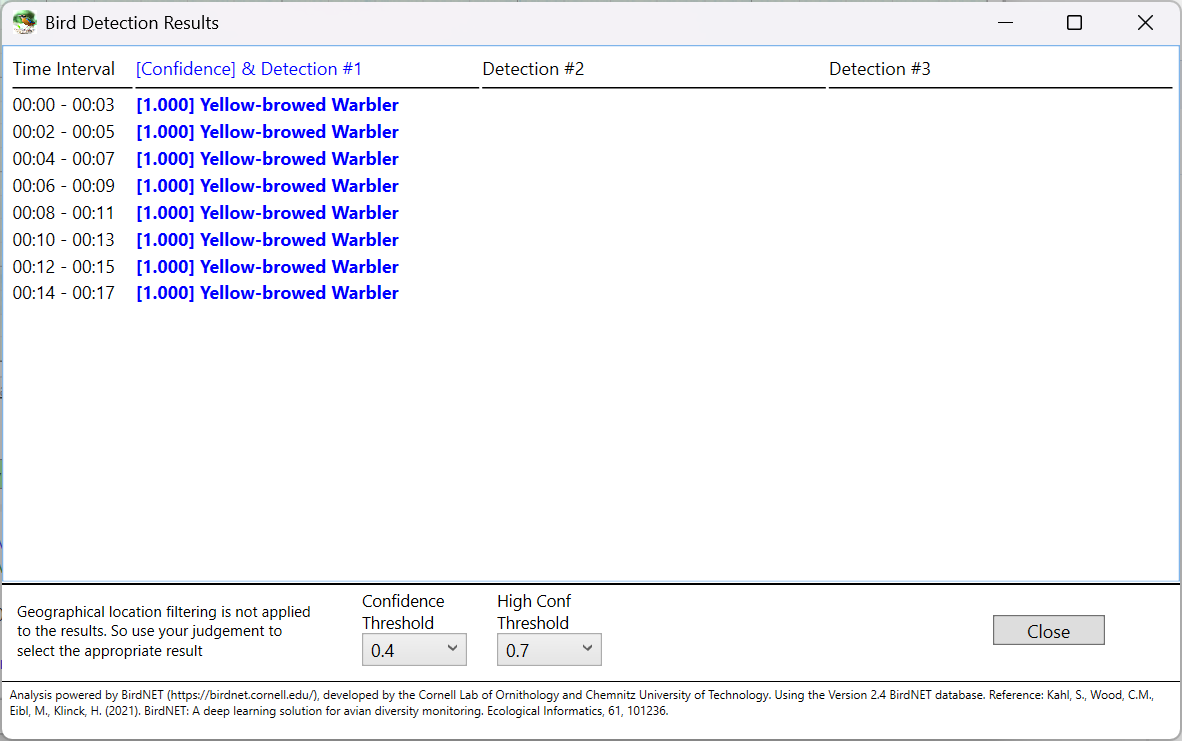Click time interval 00:06 - 00:09
The height and width of the screenshot is (741, 1182).
click(x=63, y=186)
